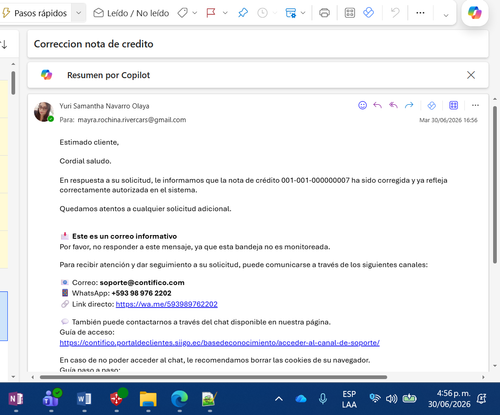
Task: Open Word from the taskbar
Action: pyautogui.click(x=84, y=399)
